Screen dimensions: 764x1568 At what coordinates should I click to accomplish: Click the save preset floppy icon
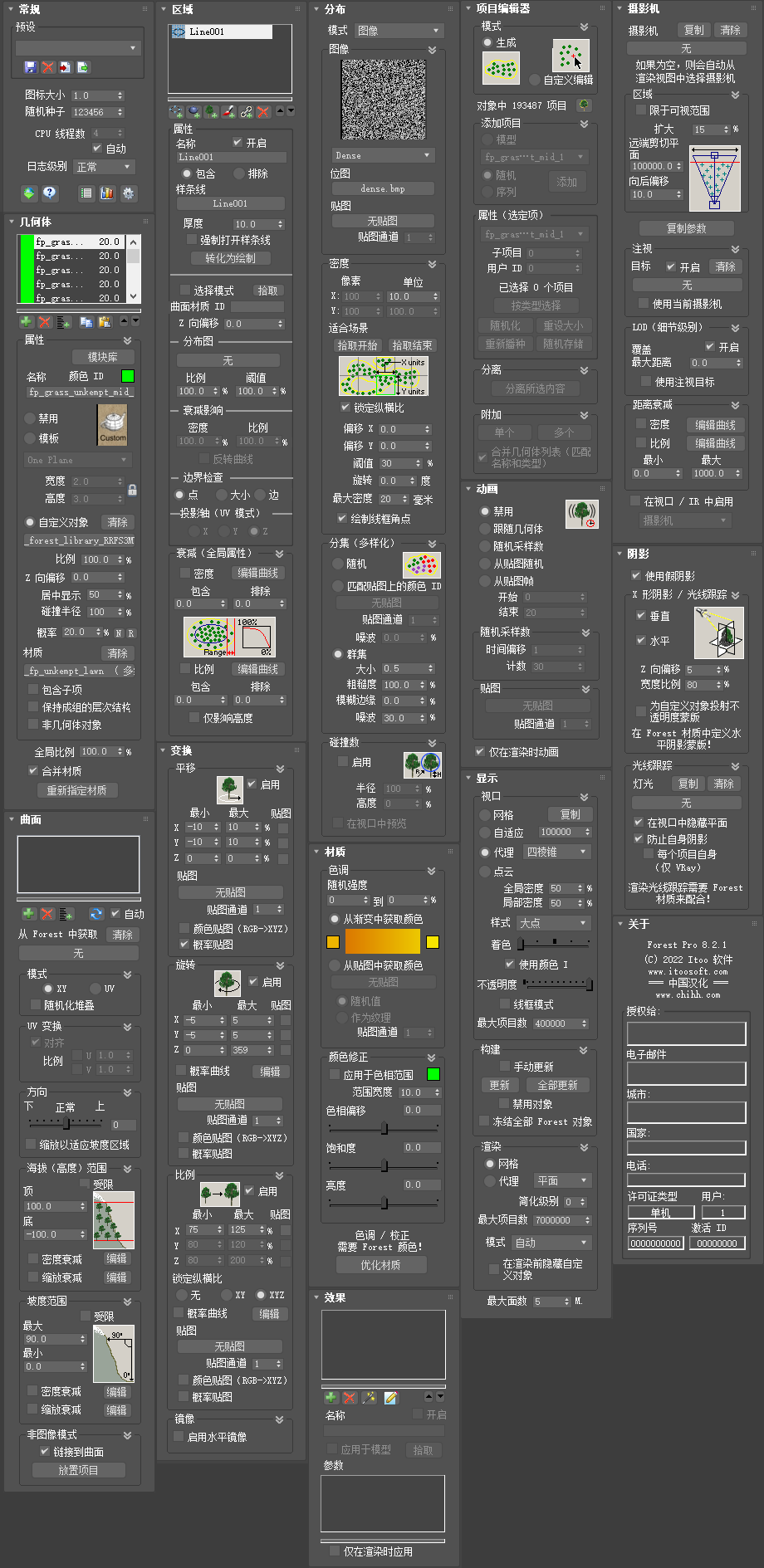(x=31, y=67)
